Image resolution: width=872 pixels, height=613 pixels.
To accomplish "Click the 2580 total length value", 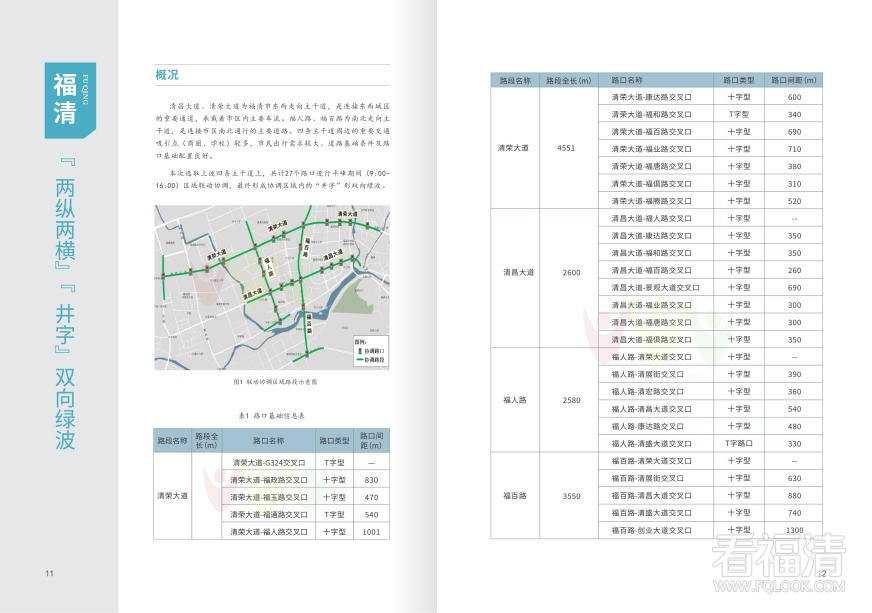I will click(571, 400).
